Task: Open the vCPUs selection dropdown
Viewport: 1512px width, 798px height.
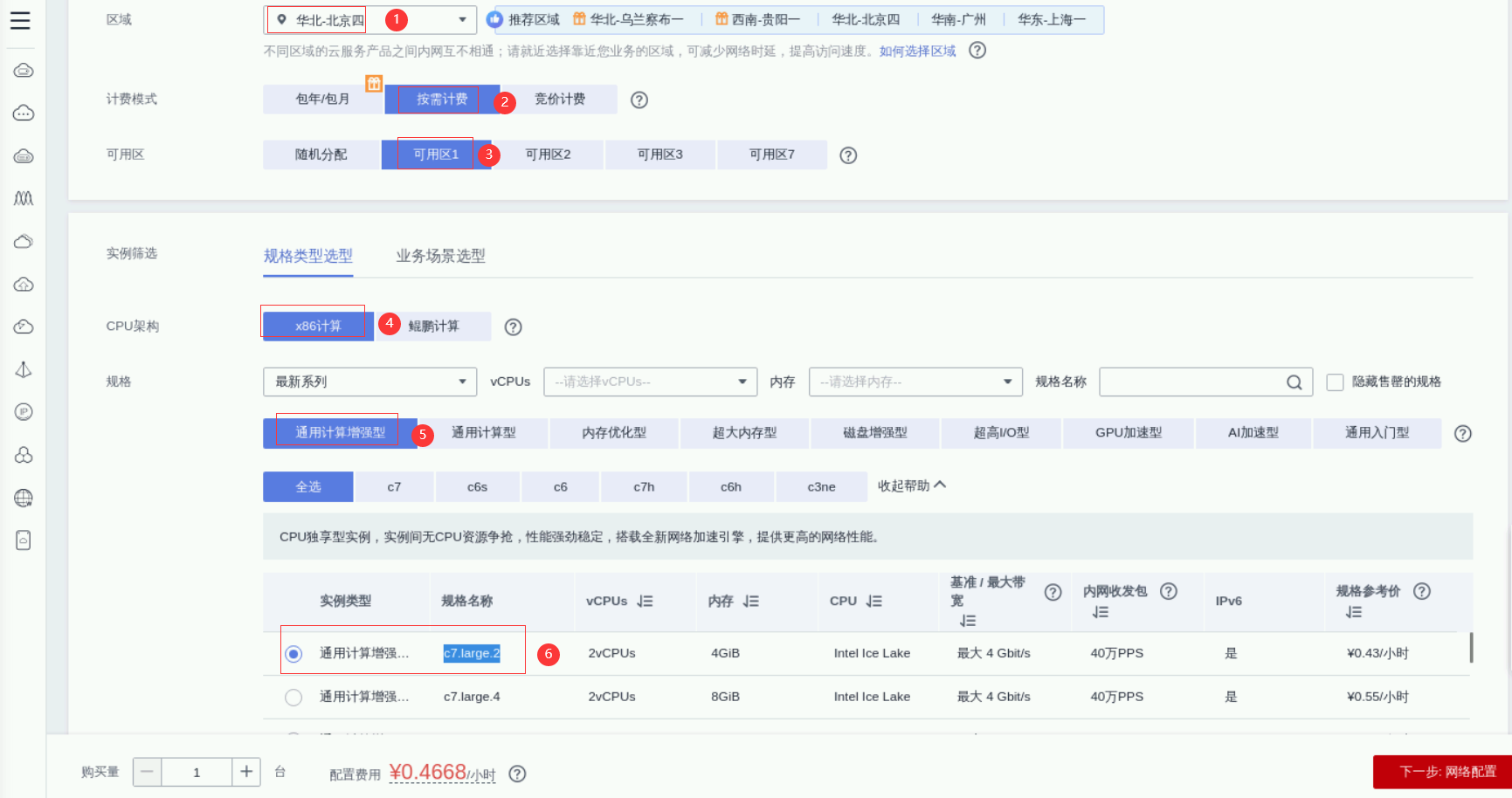Action: [651, 382]
